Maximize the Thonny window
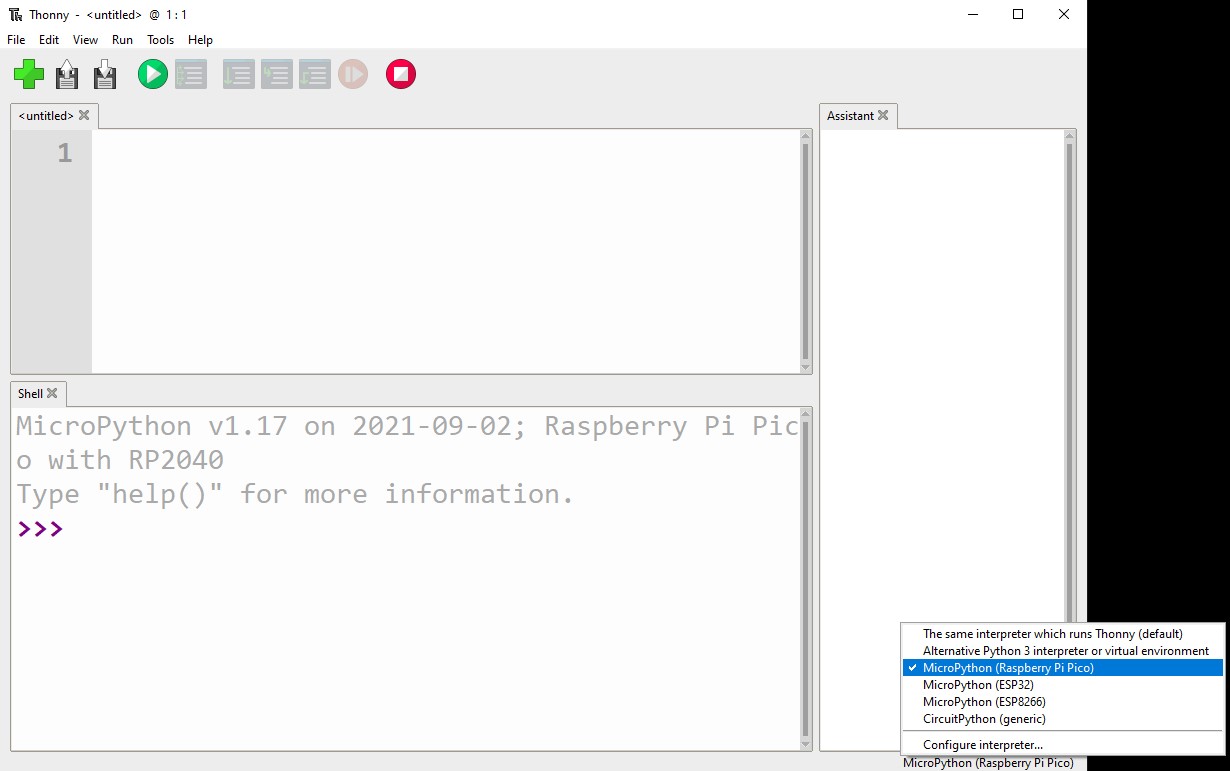The width and height of the screenshot is (1230, 771). tap(1018, 15)
